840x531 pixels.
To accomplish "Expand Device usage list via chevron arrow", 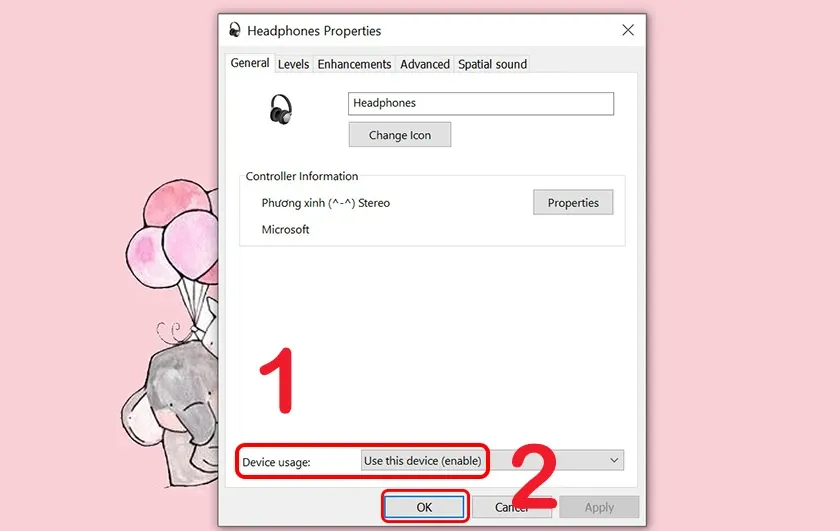I will [x=614, y=460].
